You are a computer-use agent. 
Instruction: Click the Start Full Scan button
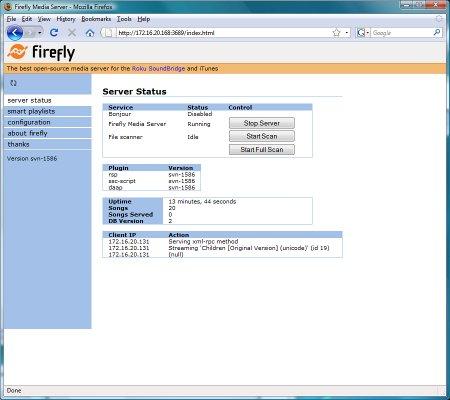point(262,149)
